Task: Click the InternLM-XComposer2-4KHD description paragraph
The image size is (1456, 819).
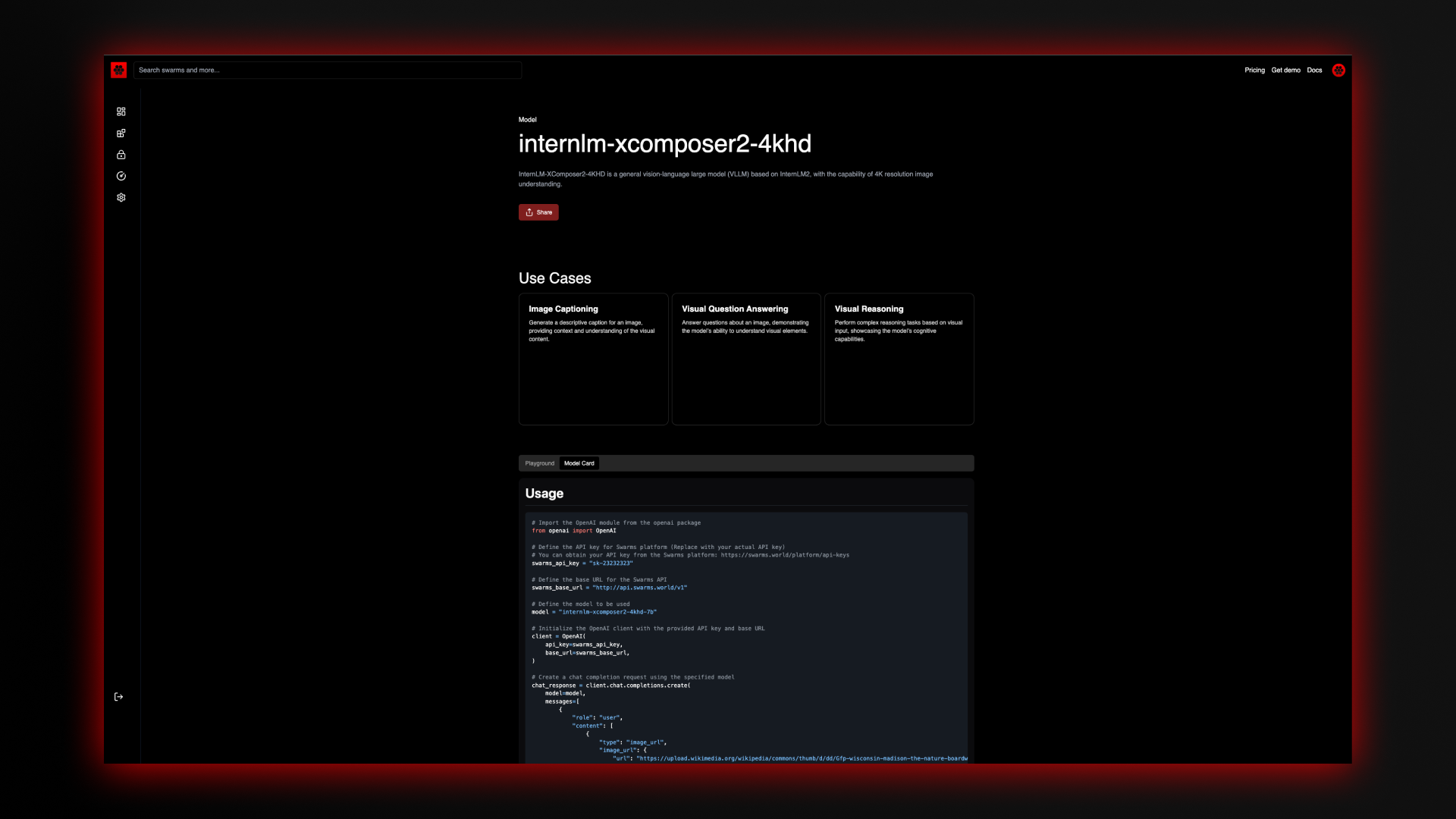Action: pos(726,179)
